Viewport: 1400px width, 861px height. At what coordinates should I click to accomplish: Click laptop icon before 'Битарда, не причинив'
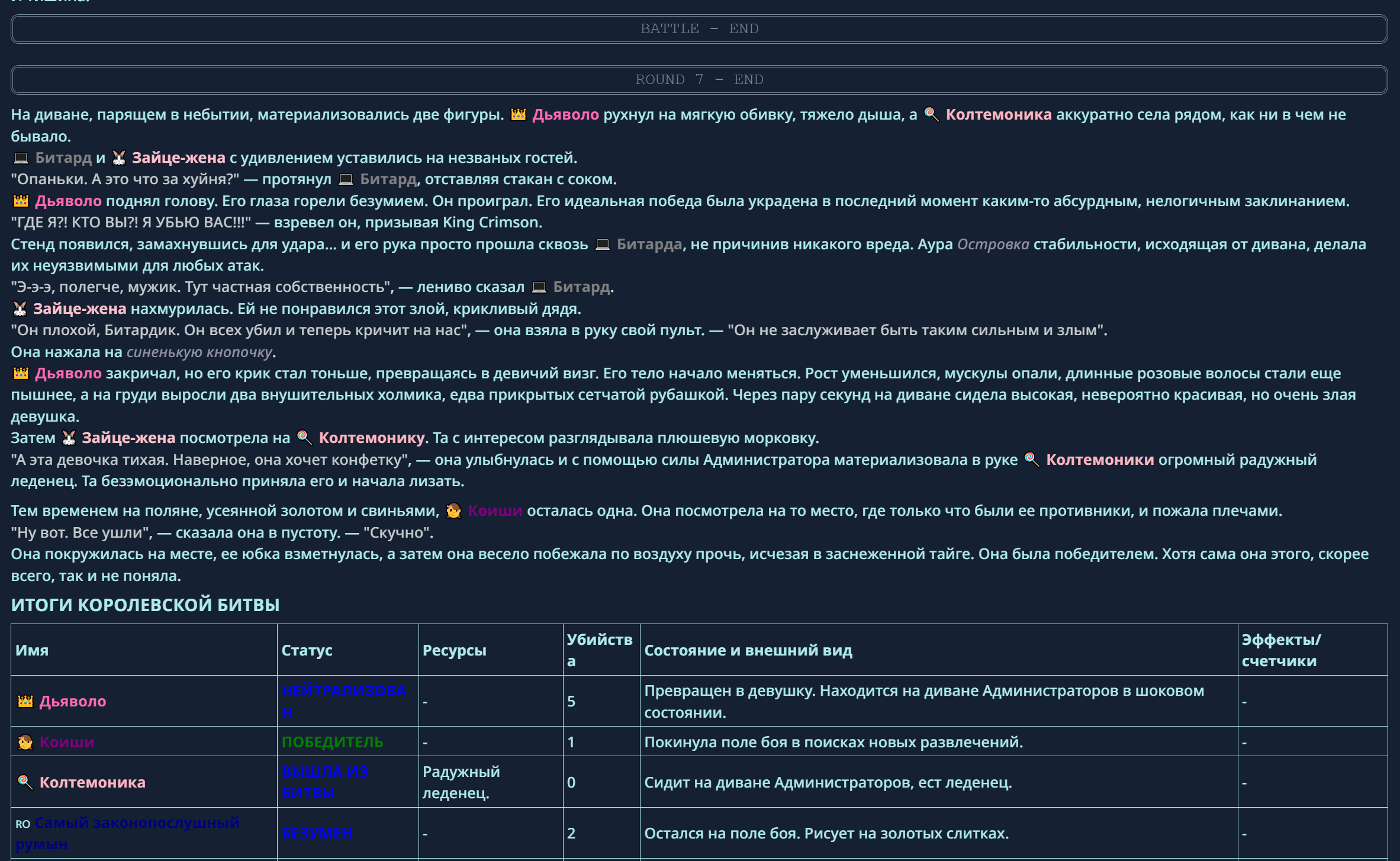pos(602,244)
